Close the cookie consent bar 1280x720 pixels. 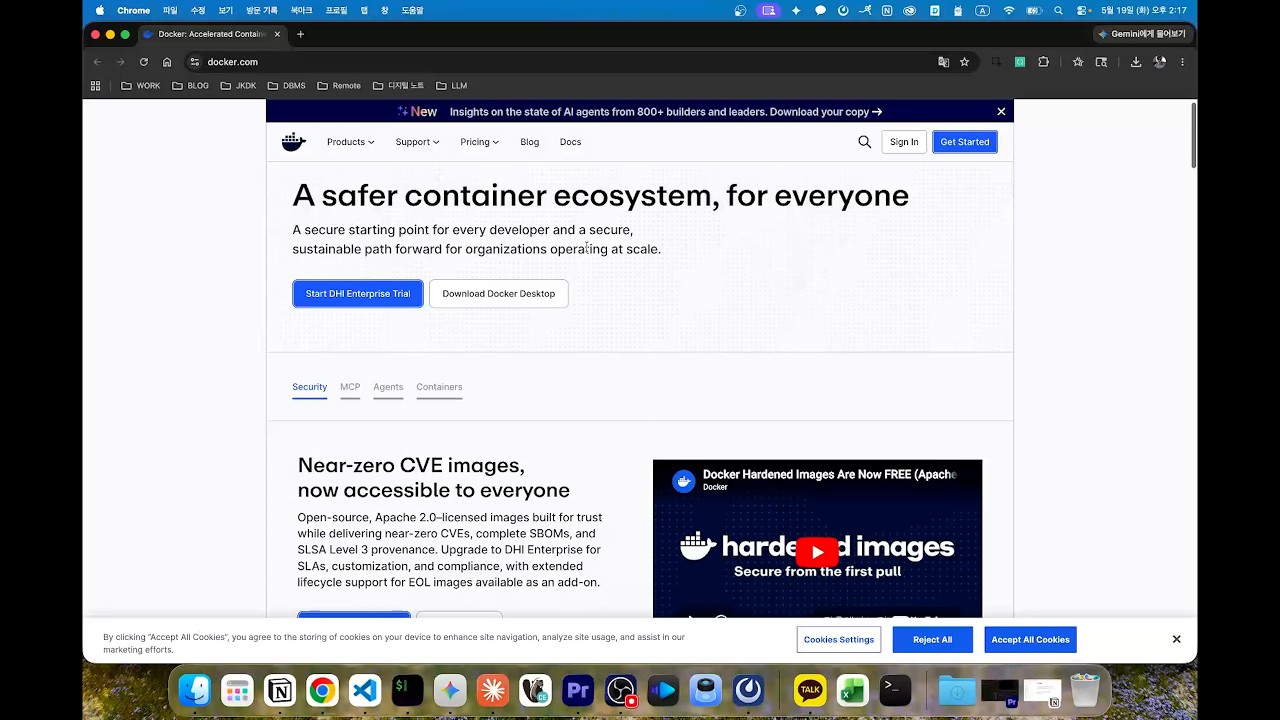(x=1176, y=639)
